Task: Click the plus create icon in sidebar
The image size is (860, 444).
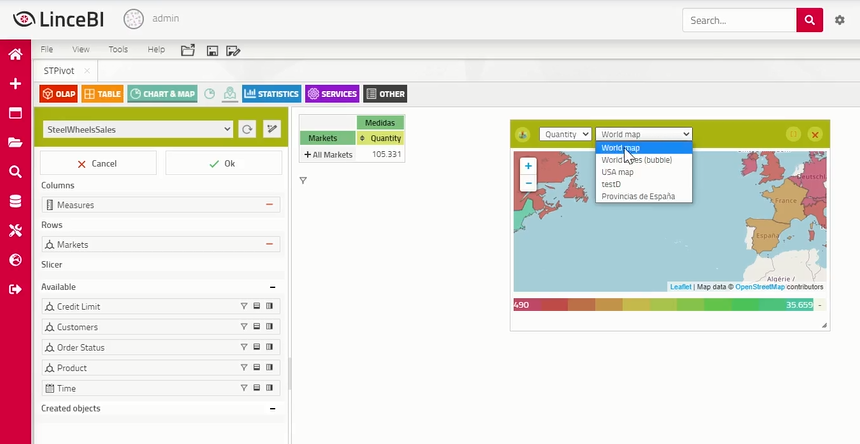Action: click(15, 83)
